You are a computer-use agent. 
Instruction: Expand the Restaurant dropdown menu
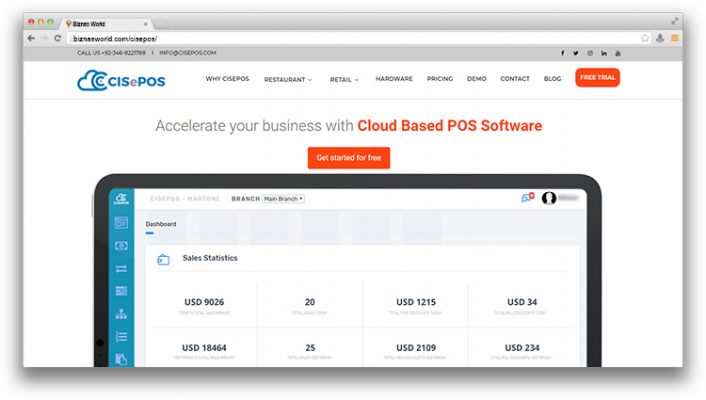click(288, 79)
